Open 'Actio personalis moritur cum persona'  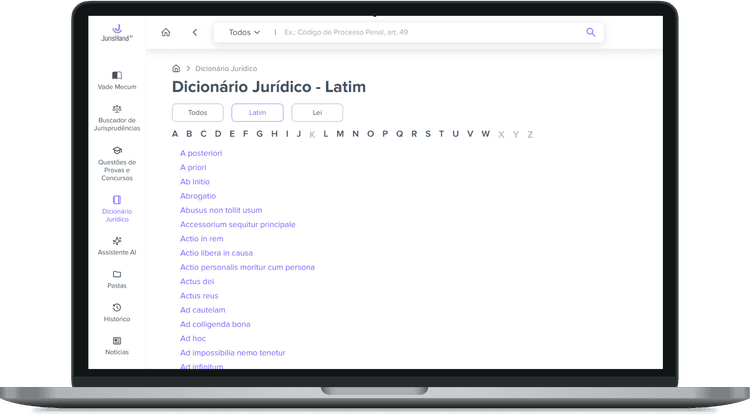(x=247, y=267)
